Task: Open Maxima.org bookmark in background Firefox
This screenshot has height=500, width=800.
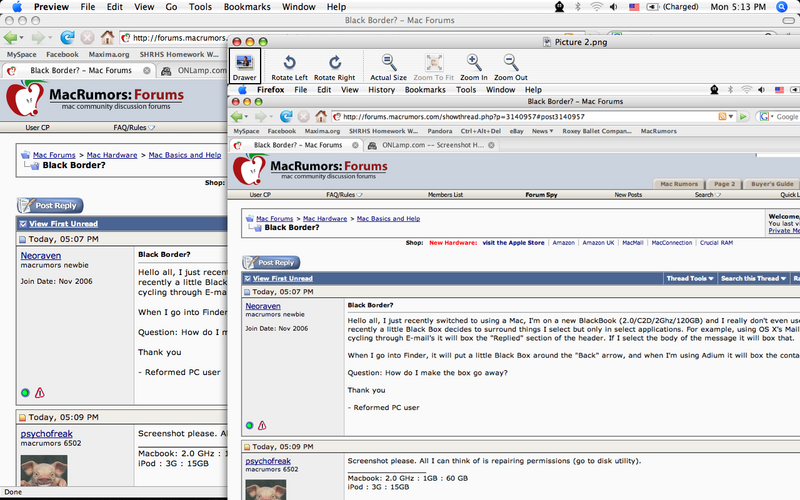Action: (109, 54)
